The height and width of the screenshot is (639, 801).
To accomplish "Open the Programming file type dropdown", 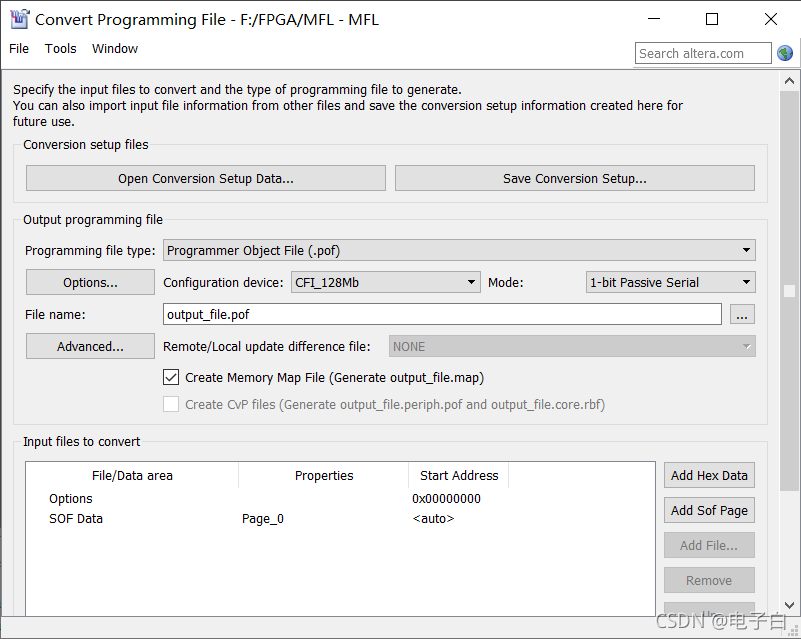I will (459, 250).
